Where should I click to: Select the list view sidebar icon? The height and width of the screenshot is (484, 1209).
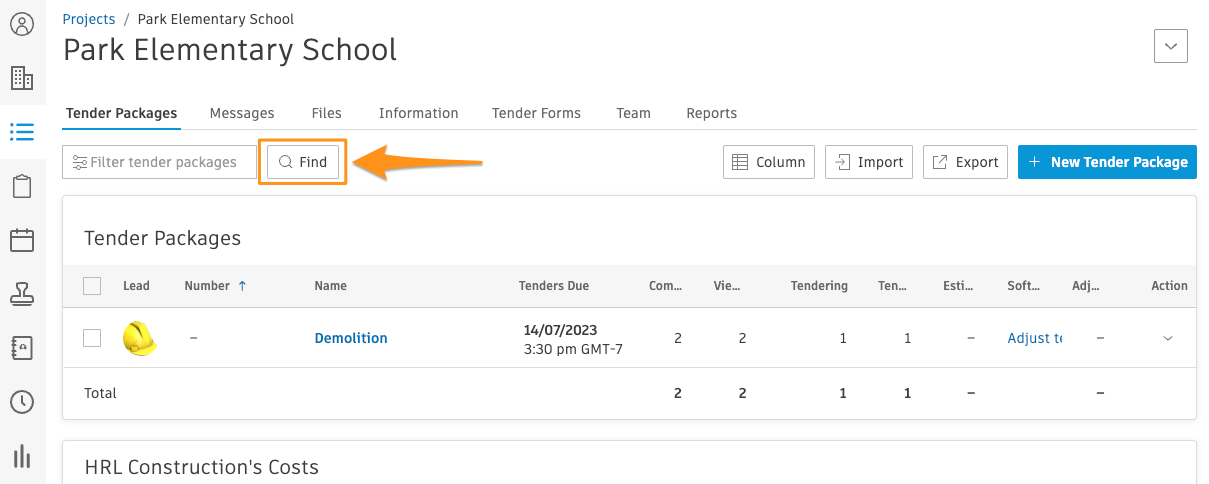[22, 132]
